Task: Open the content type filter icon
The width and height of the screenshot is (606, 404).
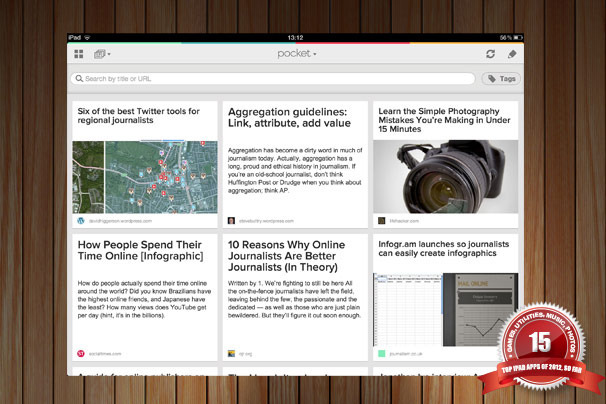Action: tap(102, 54)
